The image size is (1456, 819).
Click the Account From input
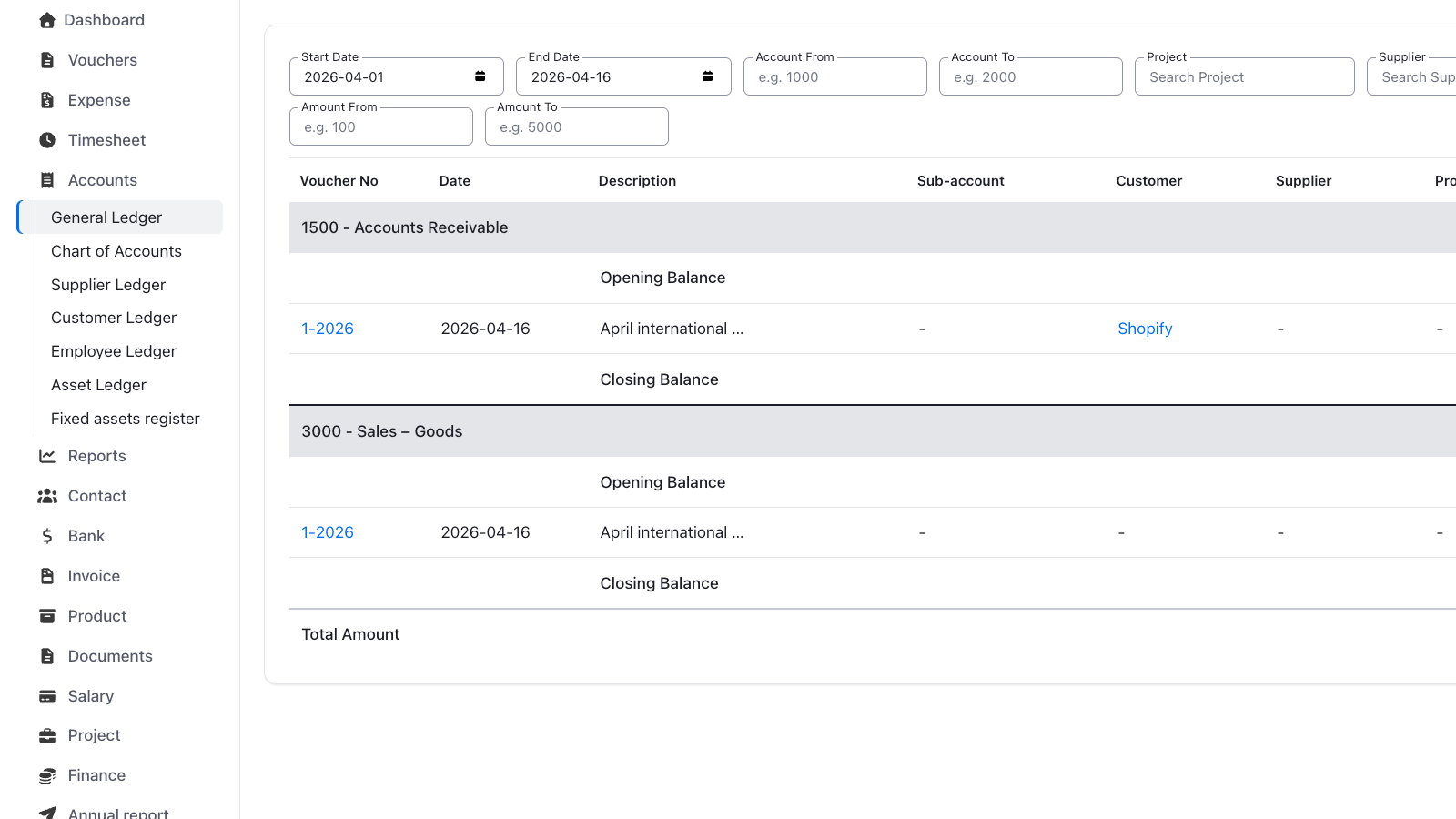[x=835, y=76]
